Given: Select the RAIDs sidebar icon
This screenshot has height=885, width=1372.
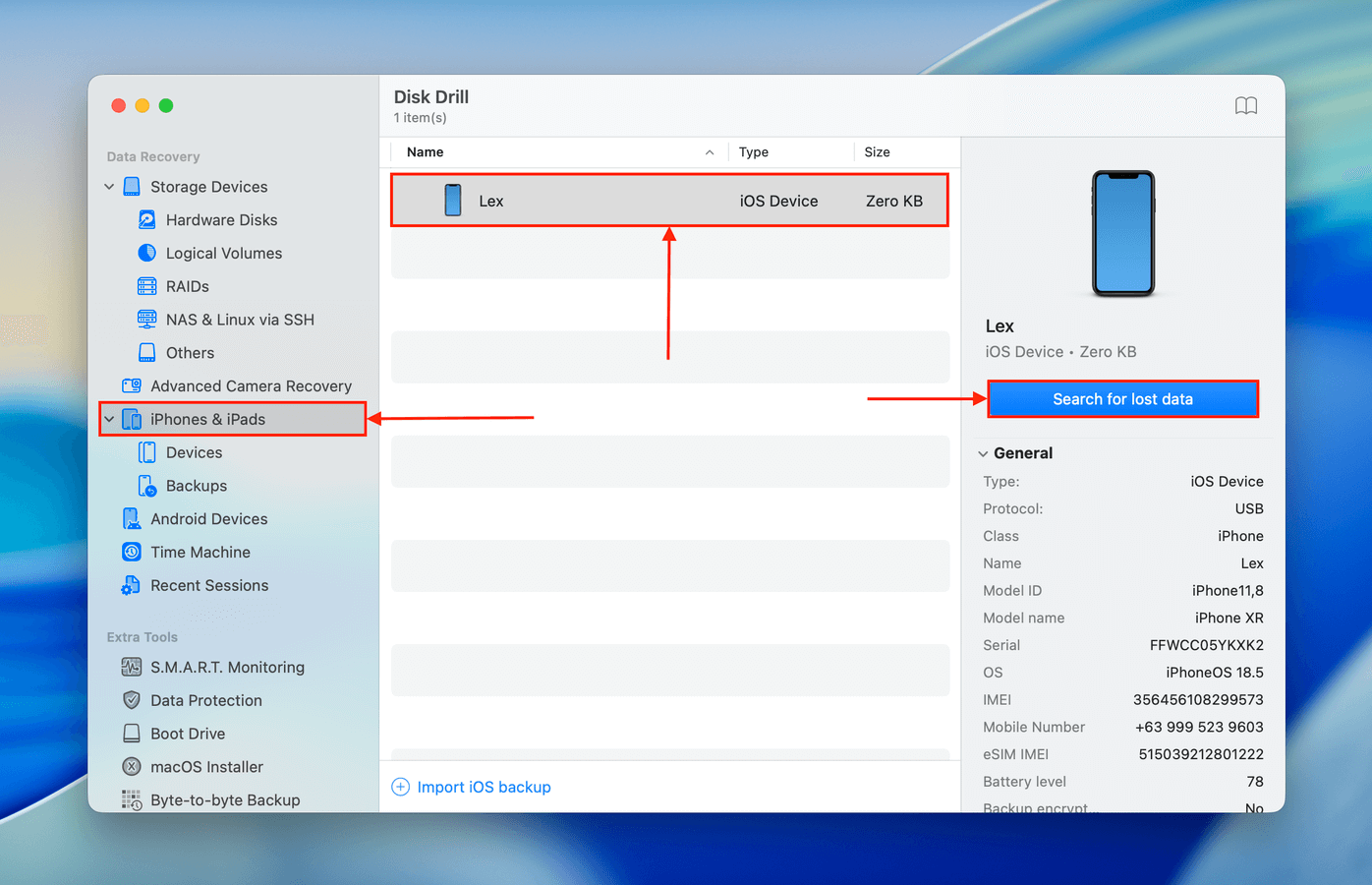Looking at the screenshot, I should click(146, 286).
